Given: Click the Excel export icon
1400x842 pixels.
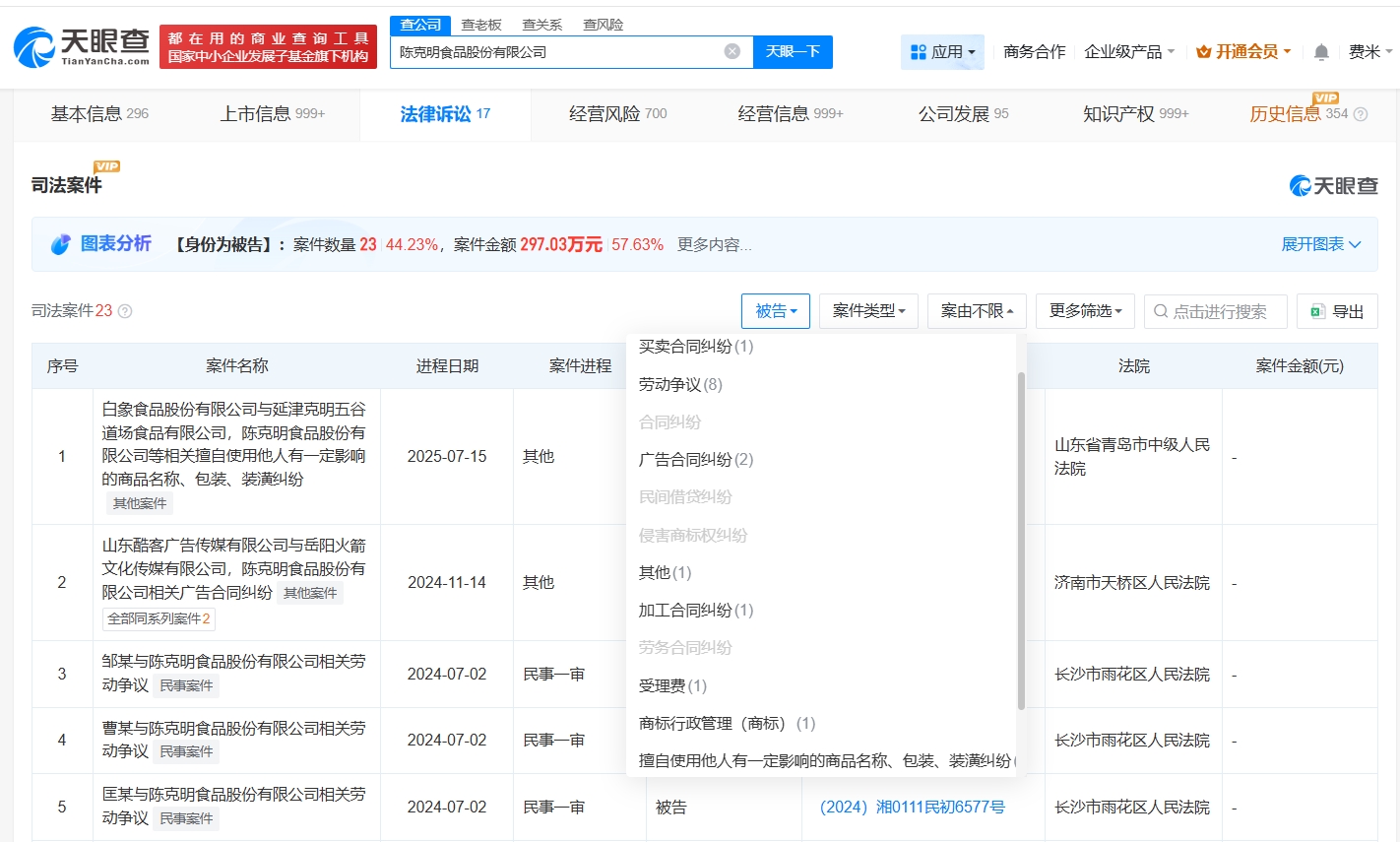Looking at the screenshot, I should pyautogui.click(x=1317, y=311).
